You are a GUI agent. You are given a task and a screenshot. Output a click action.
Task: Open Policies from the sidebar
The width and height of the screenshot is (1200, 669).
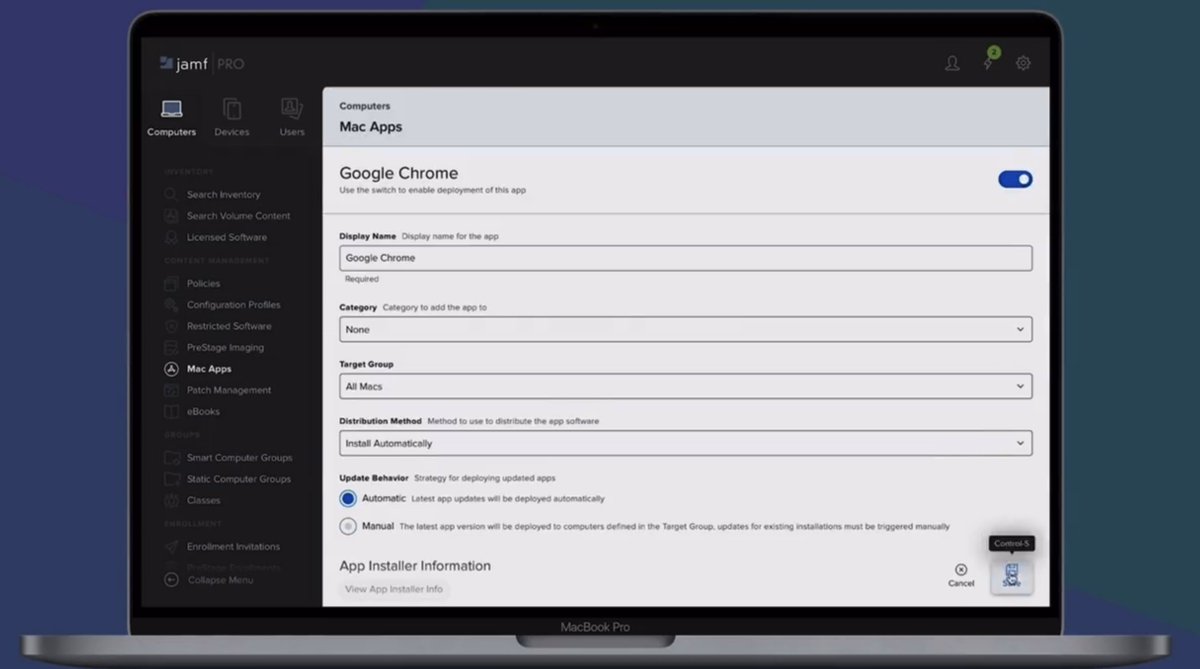pos(203,284)
